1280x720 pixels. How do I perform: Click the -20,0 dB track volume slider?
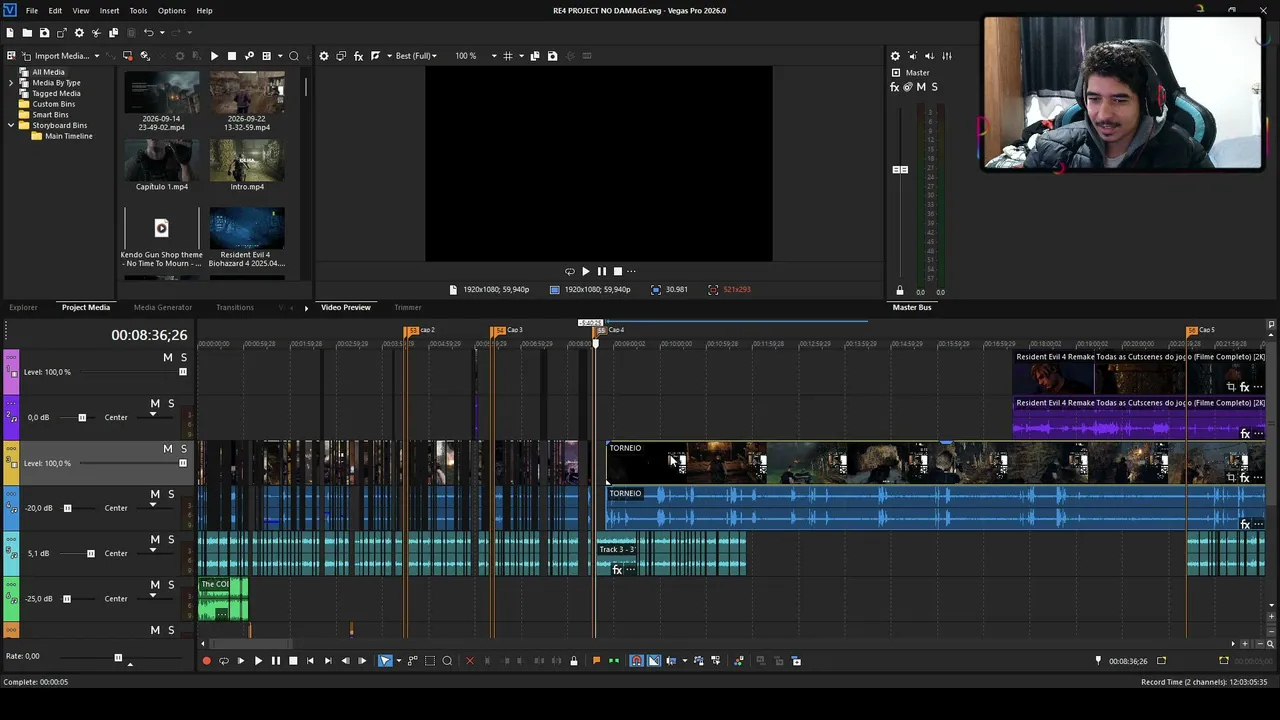67,508
